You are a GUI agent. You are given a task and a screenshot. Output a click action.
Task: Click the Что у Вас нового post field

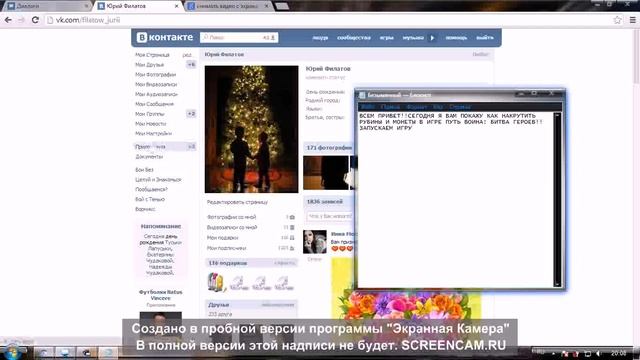coord(330,216)
